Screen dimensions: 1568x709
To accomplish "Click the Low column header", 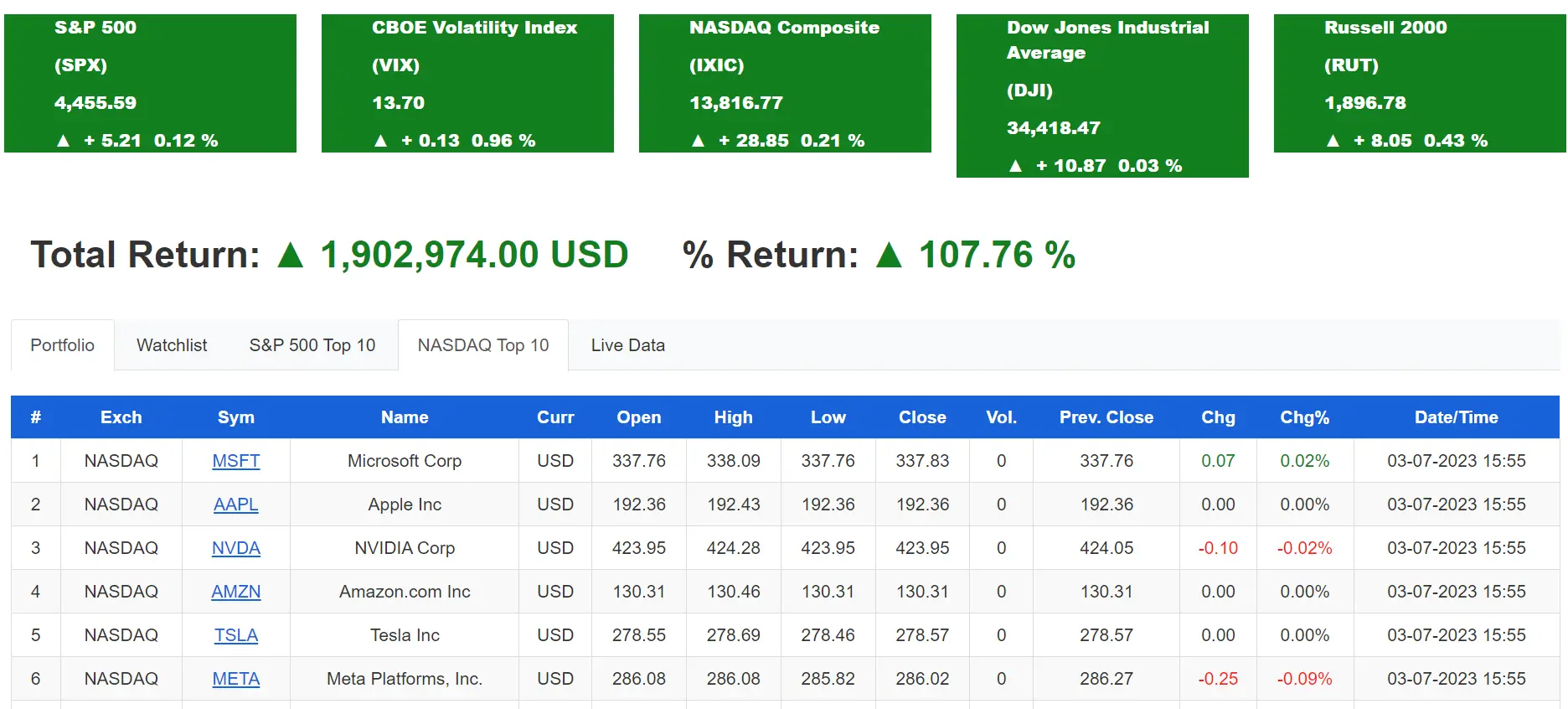I will pos(828,417).
